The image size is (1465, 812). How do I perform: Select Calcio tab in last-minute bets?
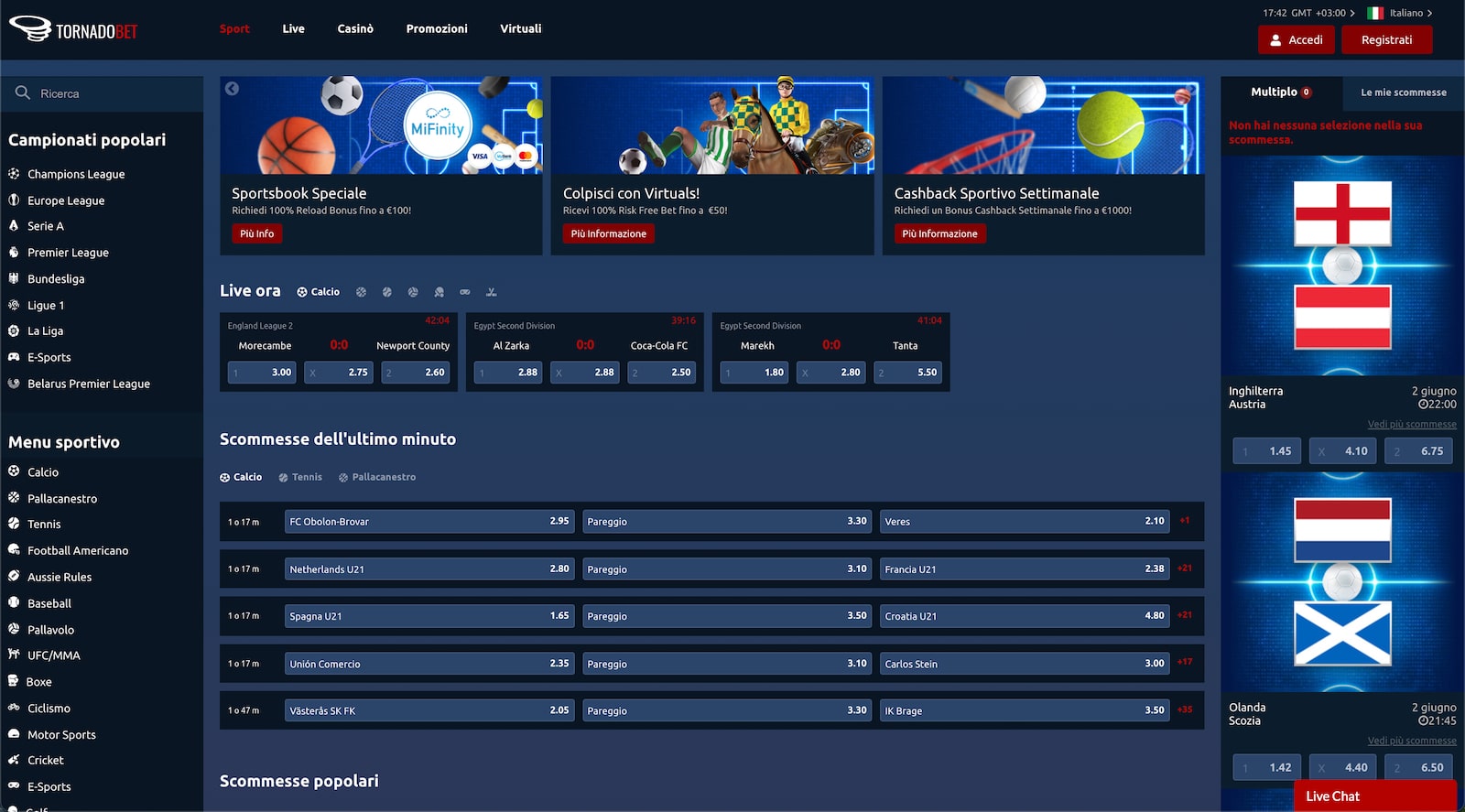[241, 477]
